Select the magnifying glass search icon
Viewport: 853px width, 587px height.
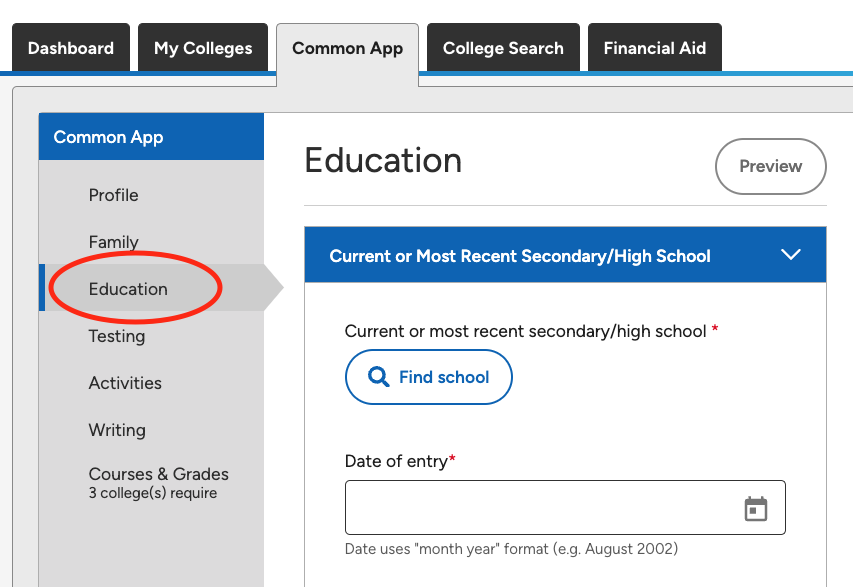tap(380, 377)
